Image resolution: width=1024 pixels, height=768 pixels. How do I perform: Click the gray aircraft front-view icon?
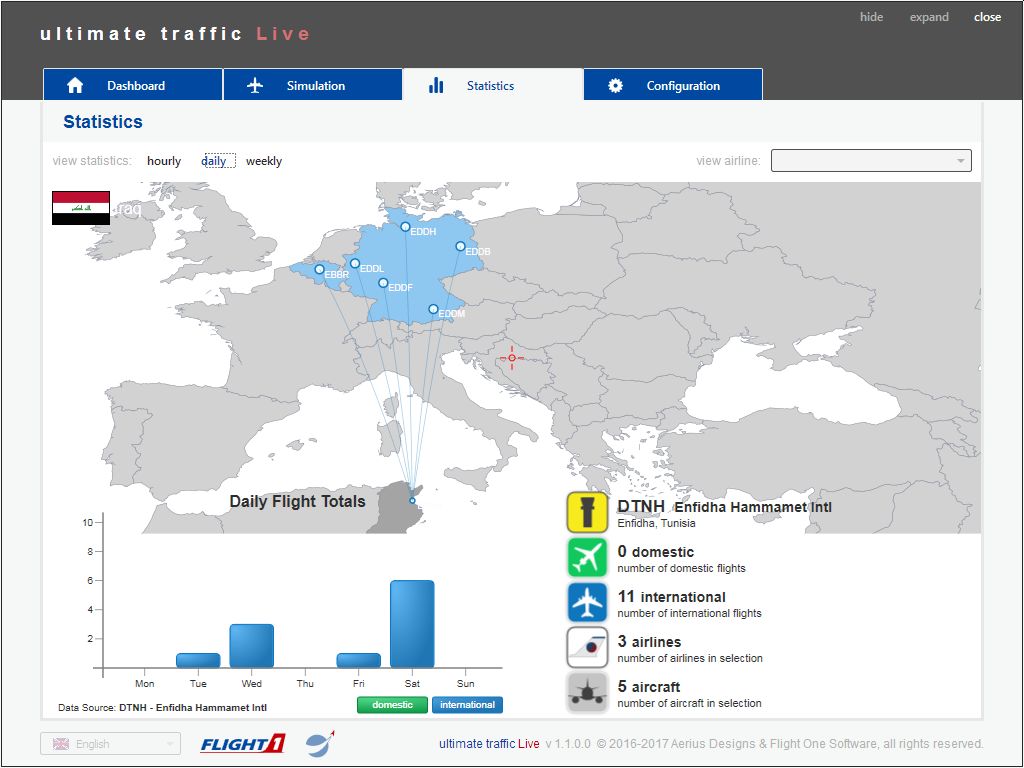point(587,693)
